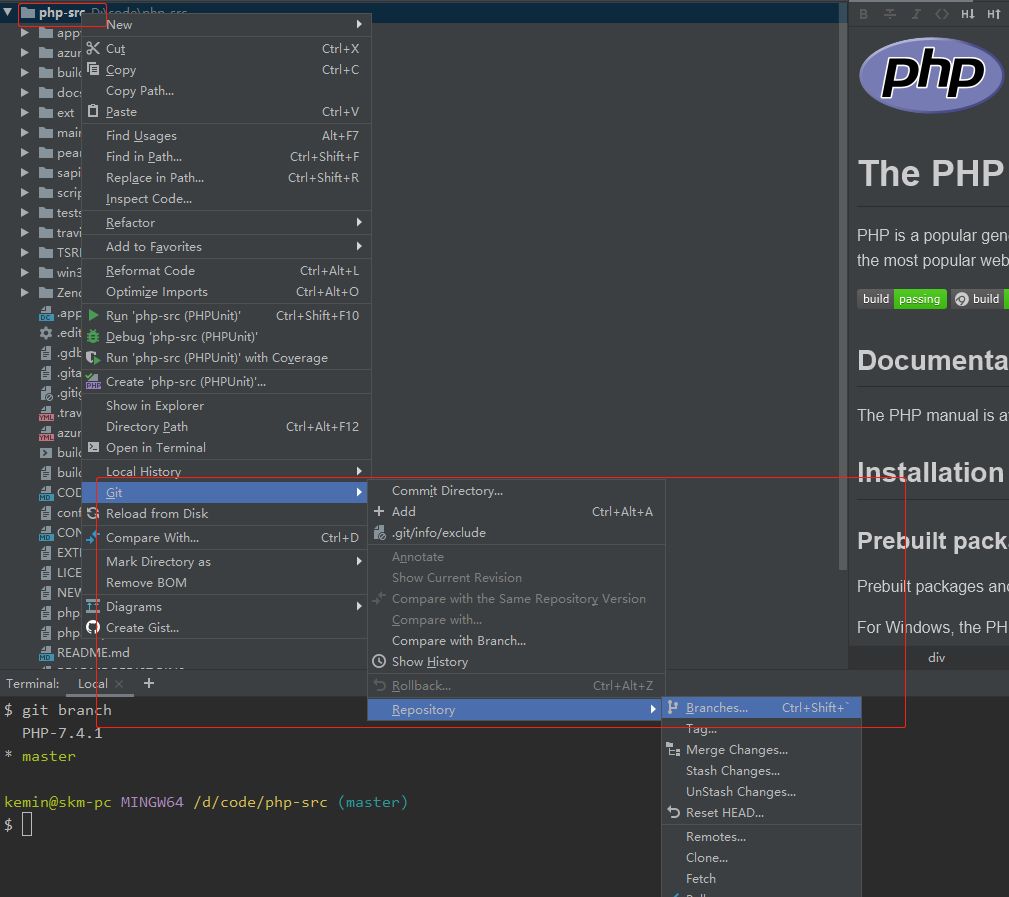This screenshot has width=1009, height=897.
Task: Select the Git menu entry
Action: coord(227,492)
